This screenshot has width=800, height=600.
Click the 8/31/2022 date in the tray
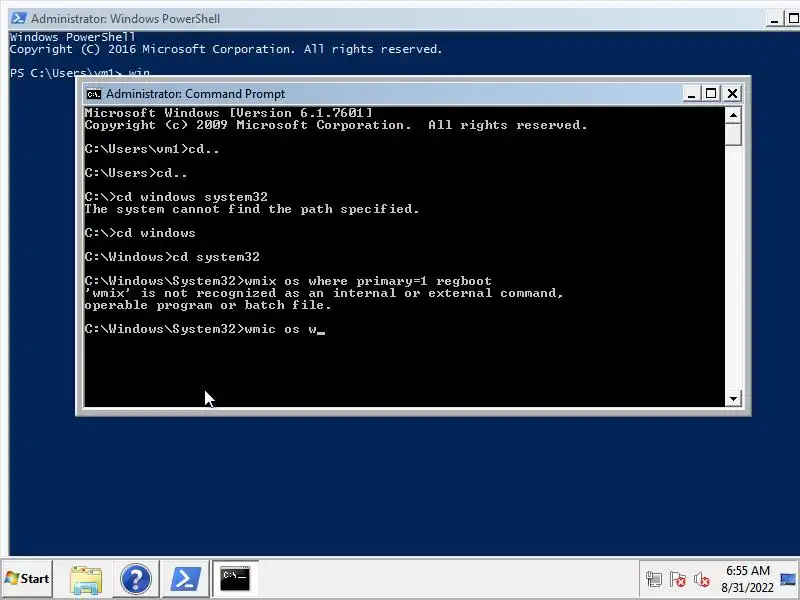click(x=747, y=588)
